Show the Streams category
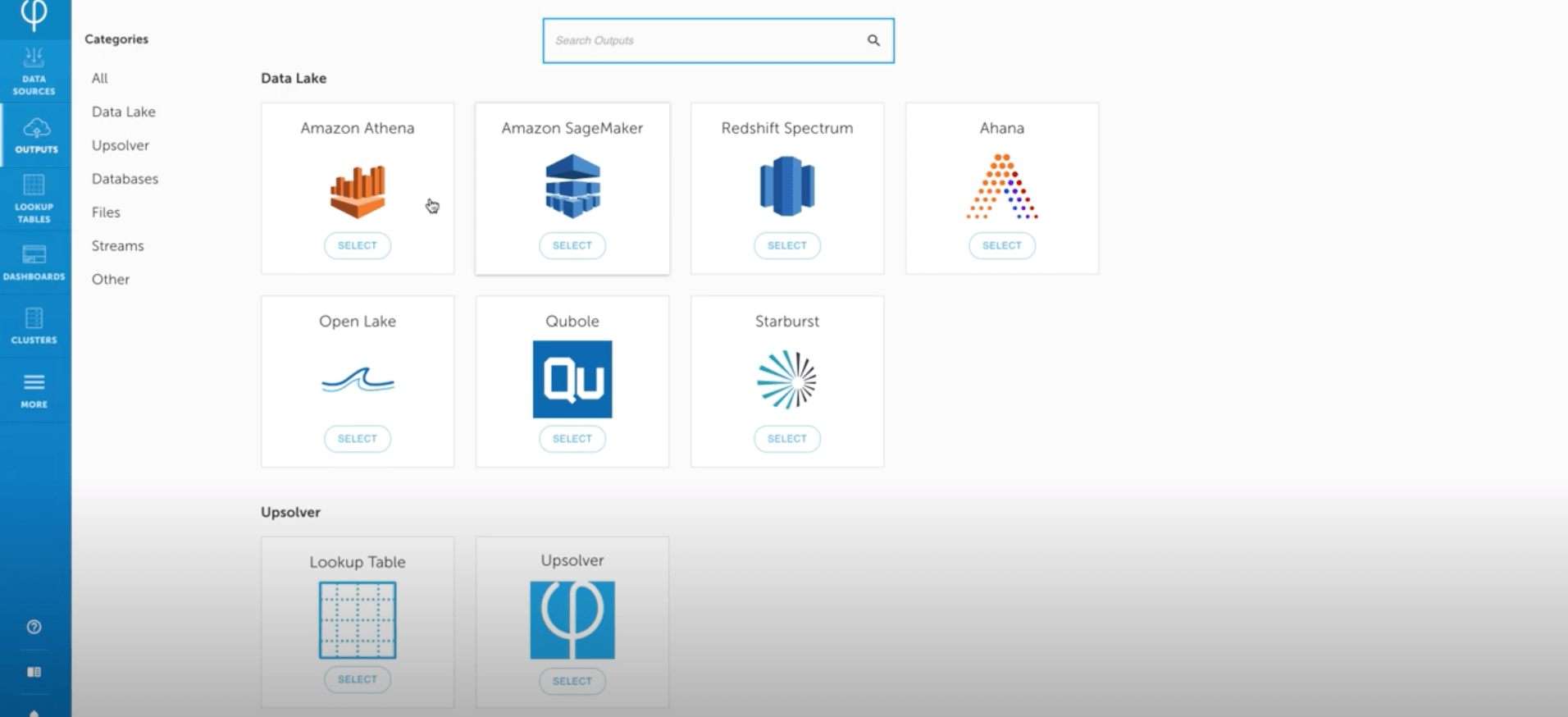 tap(117, 245)
